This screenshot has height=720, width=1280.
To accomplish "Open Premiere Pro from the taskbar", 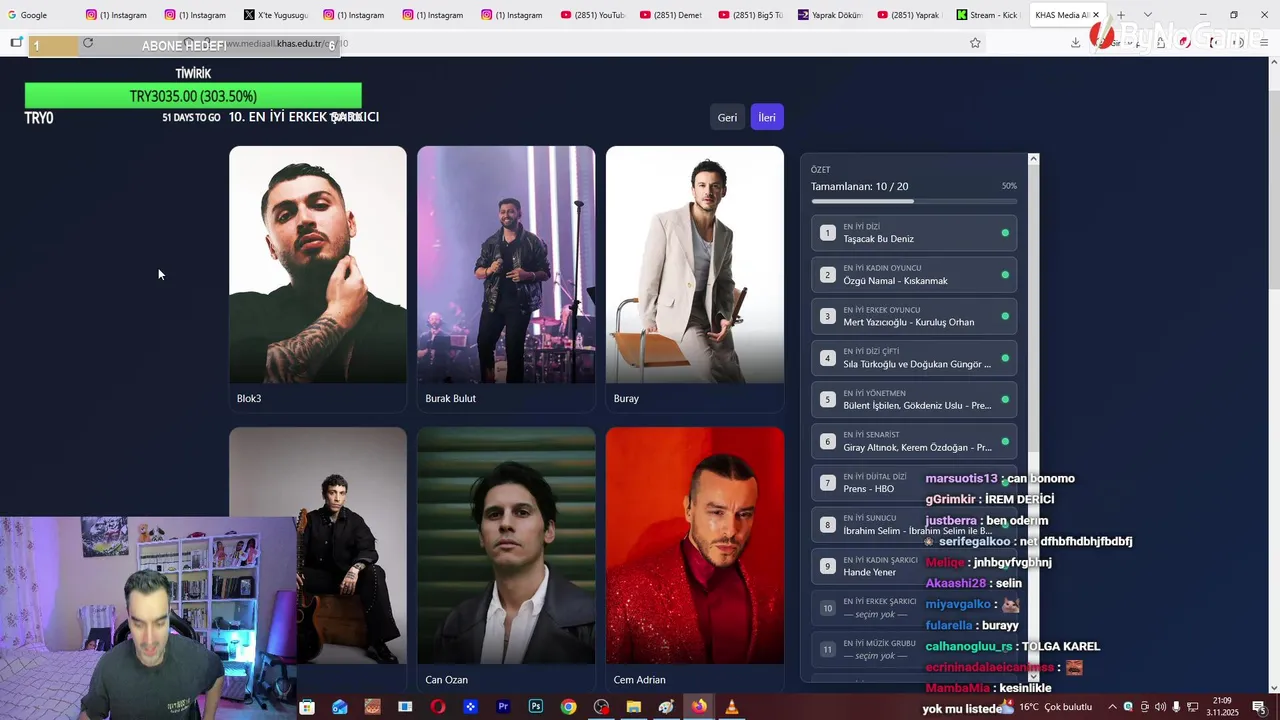I will click(x=503, y=707).
